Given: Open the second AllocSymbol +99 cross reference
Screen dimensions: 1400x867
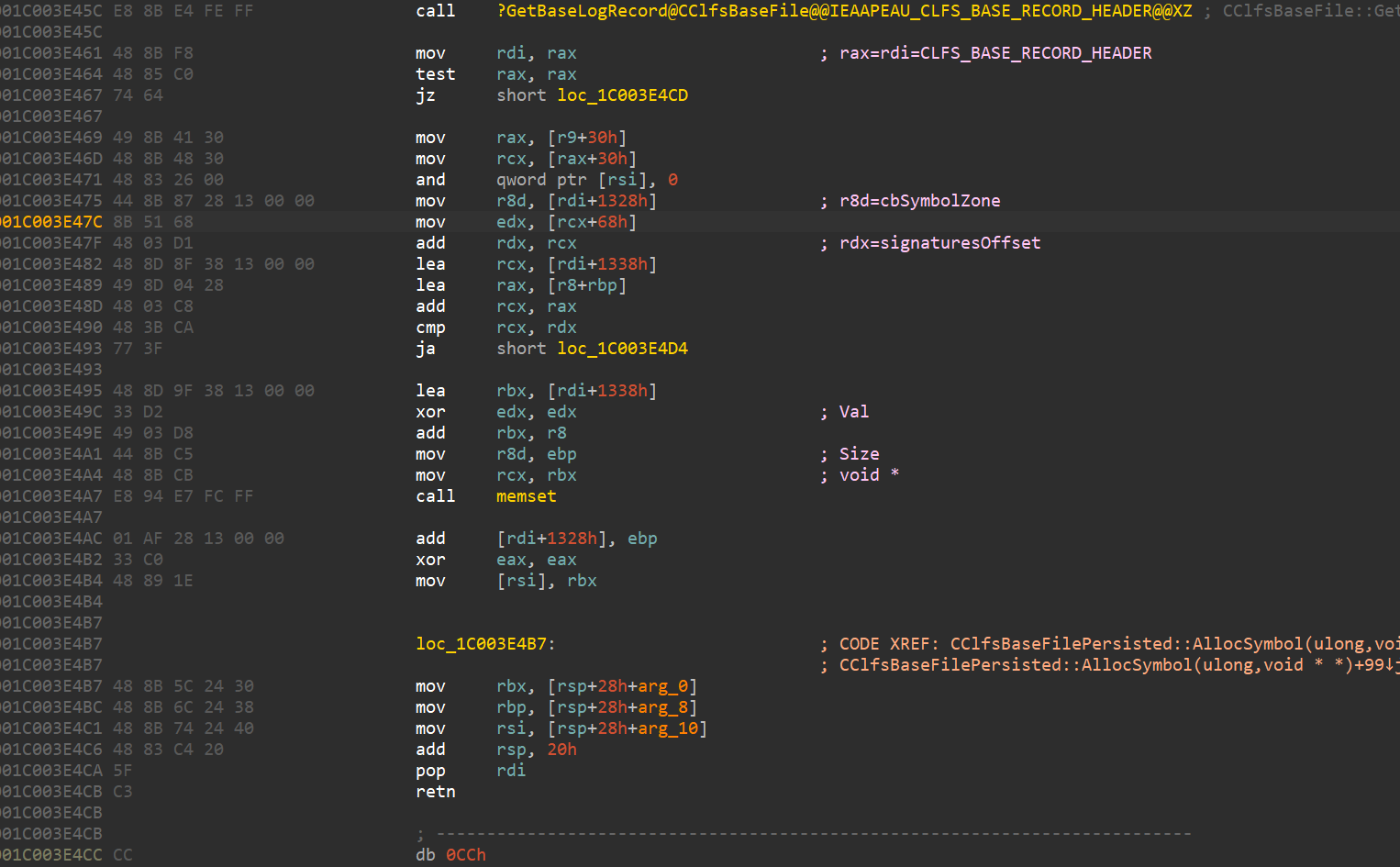Looking at the screenshot, I should pyautogui.click(x=1109, y=665).
